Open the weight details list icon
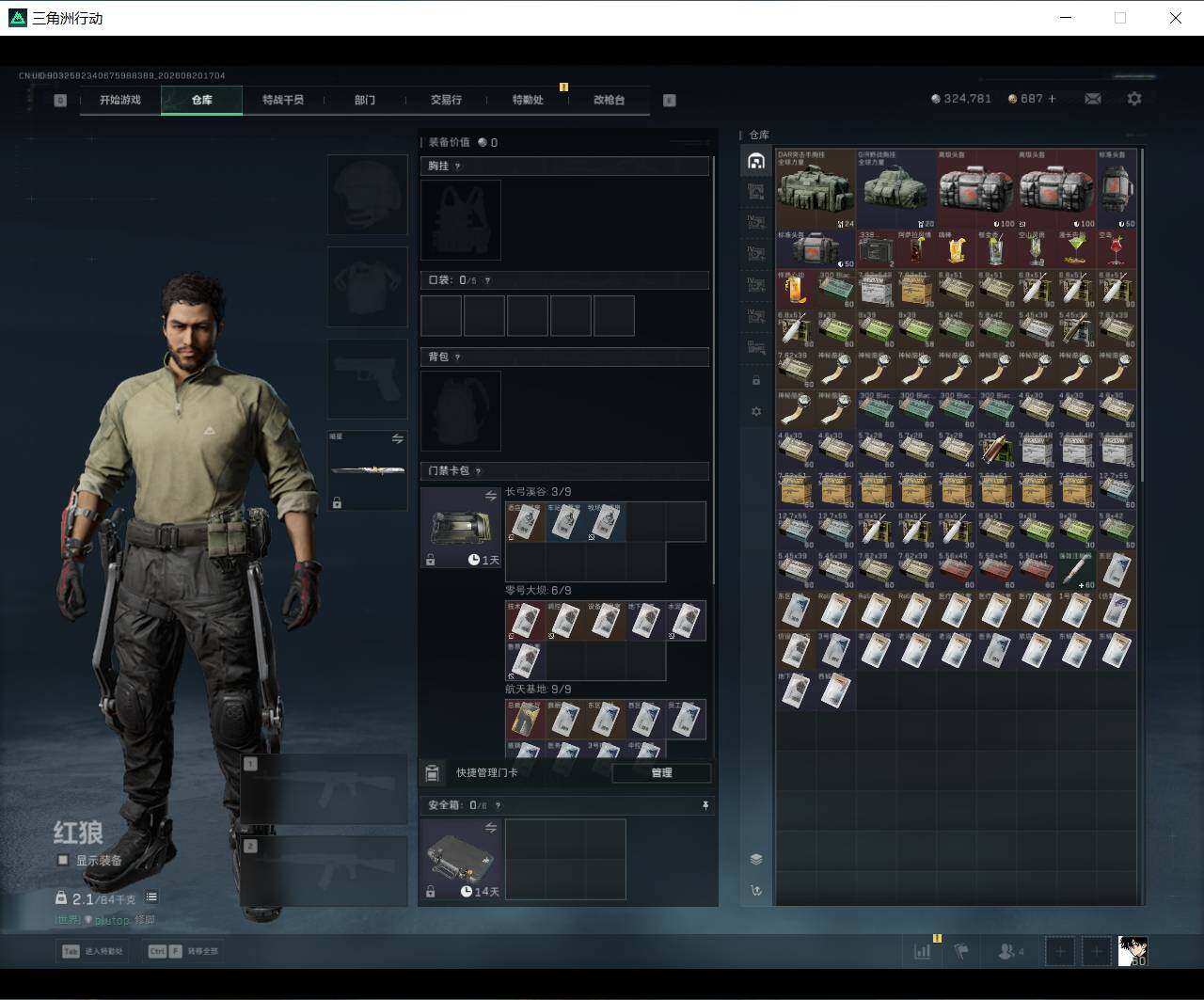Image resolution: width=1204 pixels, height=1000 pixels. click(151, 897)
